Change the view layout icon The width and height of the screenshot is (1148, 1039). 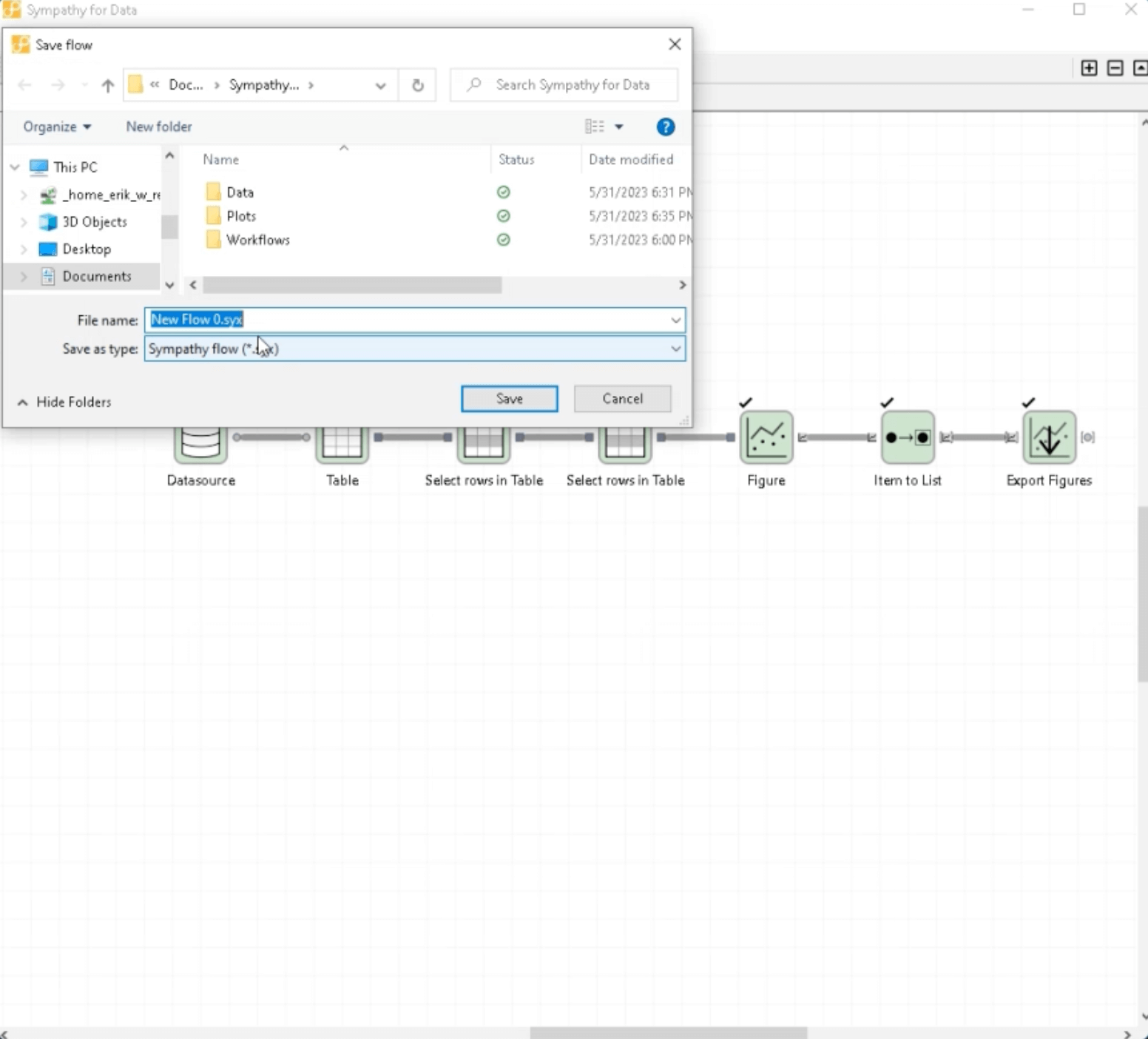tap(595, 127)
